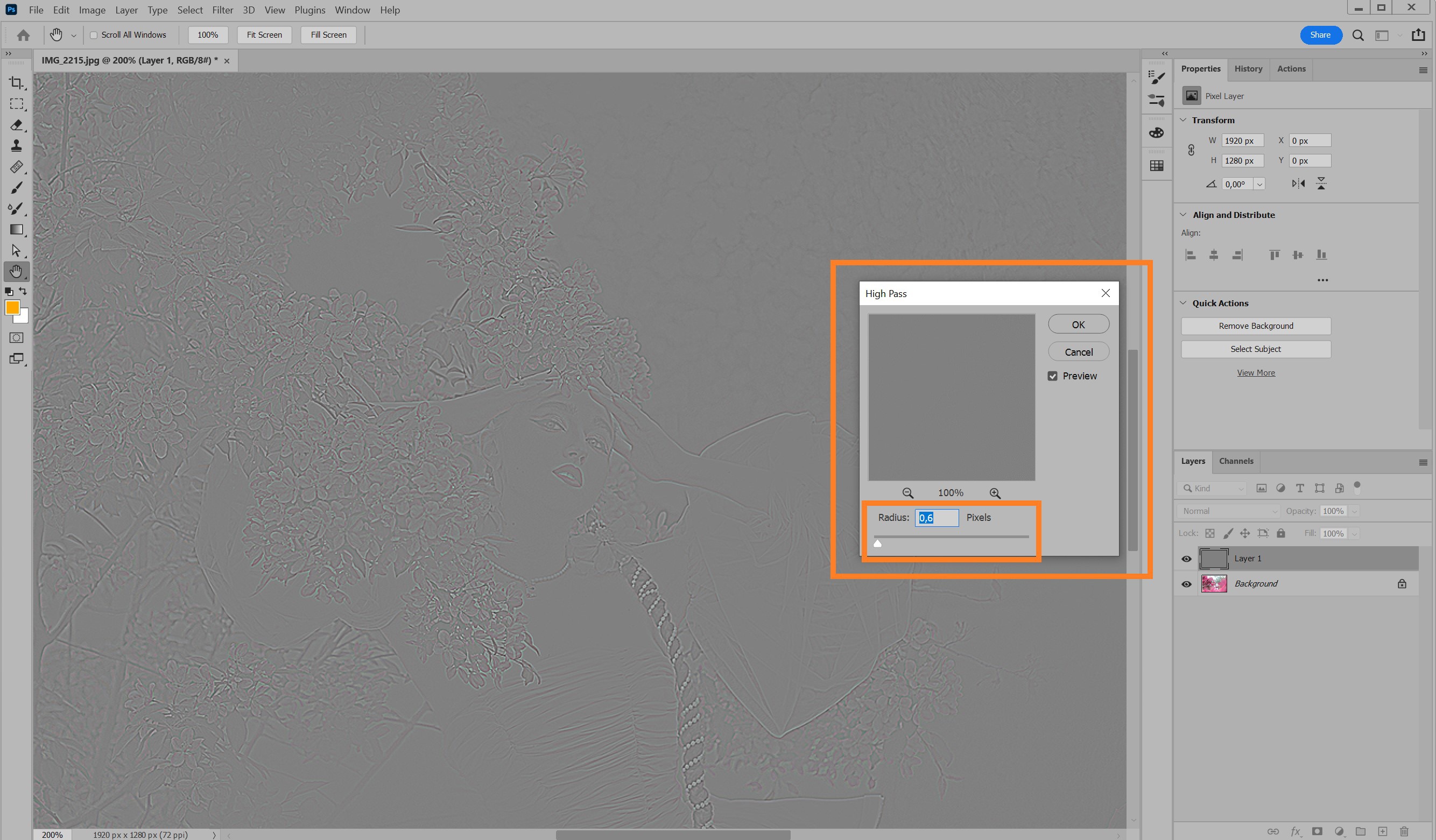Screen dimensions: 1436x840
Task: Enable Scroll All Windows checkbox
Action: pyautogui.click(x=94, y=36)
